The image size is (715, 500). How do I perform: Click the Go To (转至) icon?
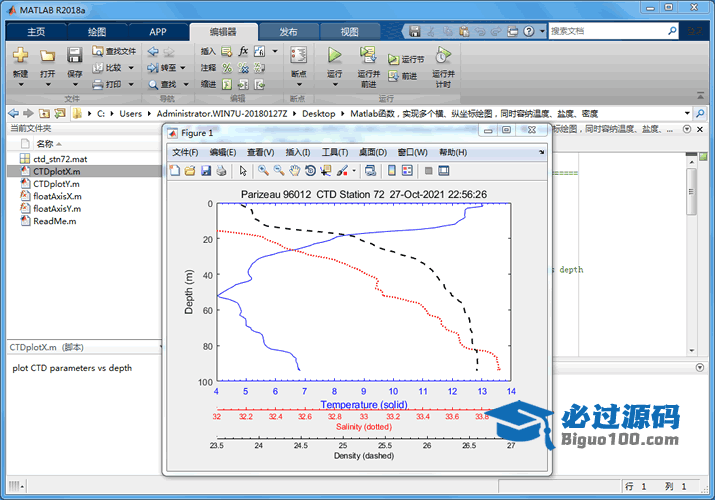(x=153, y=68)
